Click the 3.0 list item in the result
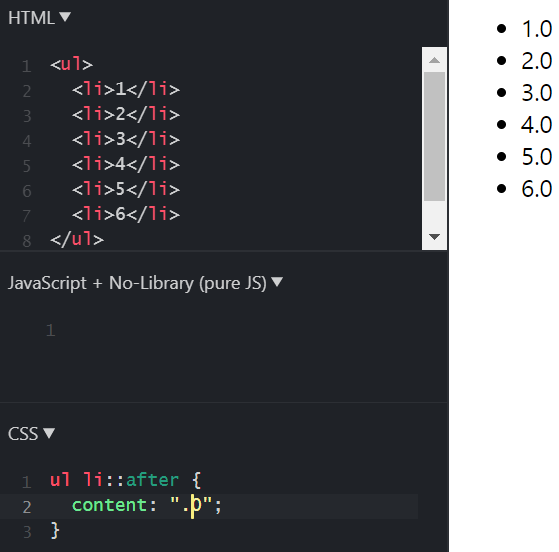The height and width of the screenshot is (552, 559). pos(537,93)
